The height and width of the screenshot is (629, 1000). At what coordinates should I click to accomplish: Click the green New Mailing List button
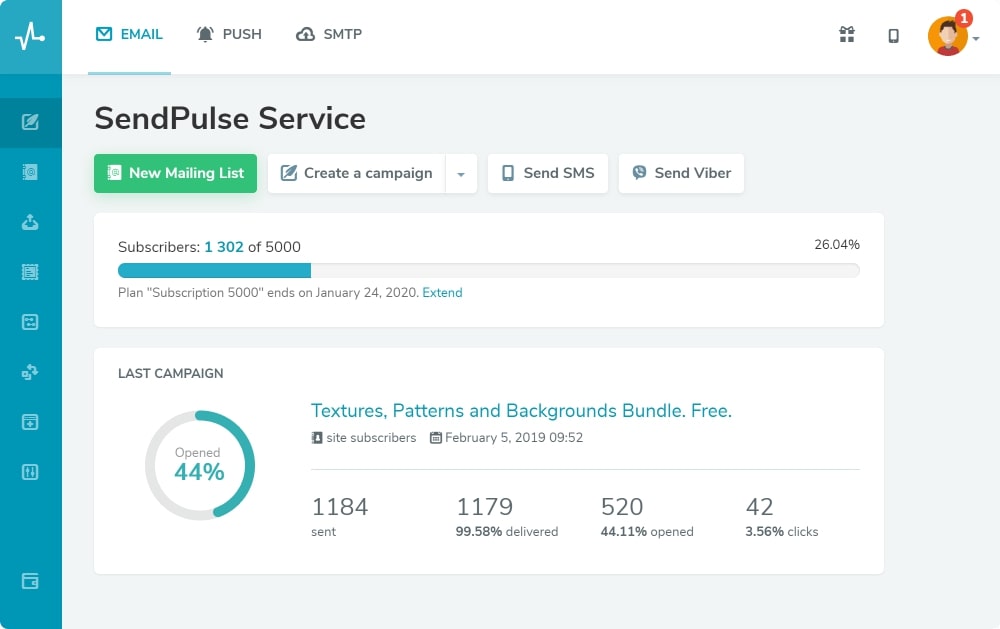tap(175, 173)
